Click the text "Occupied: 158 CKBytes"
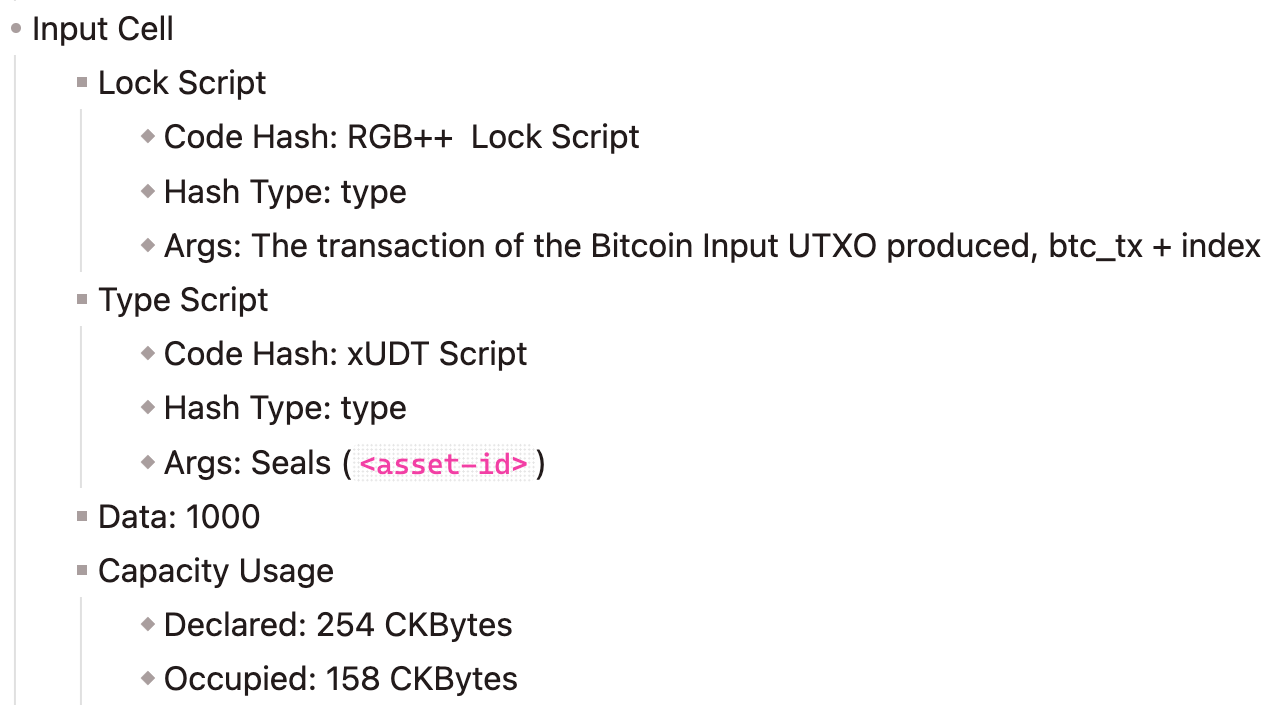Screen dimensions: 1274x712 coord(341,679)
